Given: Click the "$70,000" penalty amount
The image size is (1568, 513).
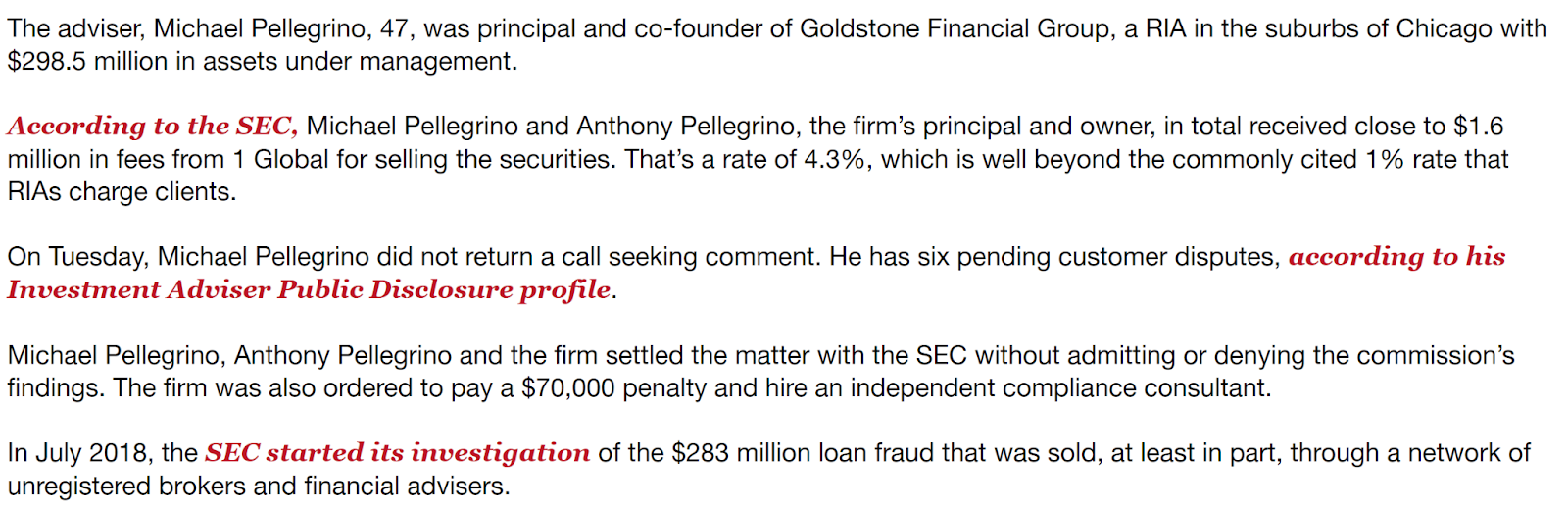Looking at the screenshot, I should tap(568, 387).
